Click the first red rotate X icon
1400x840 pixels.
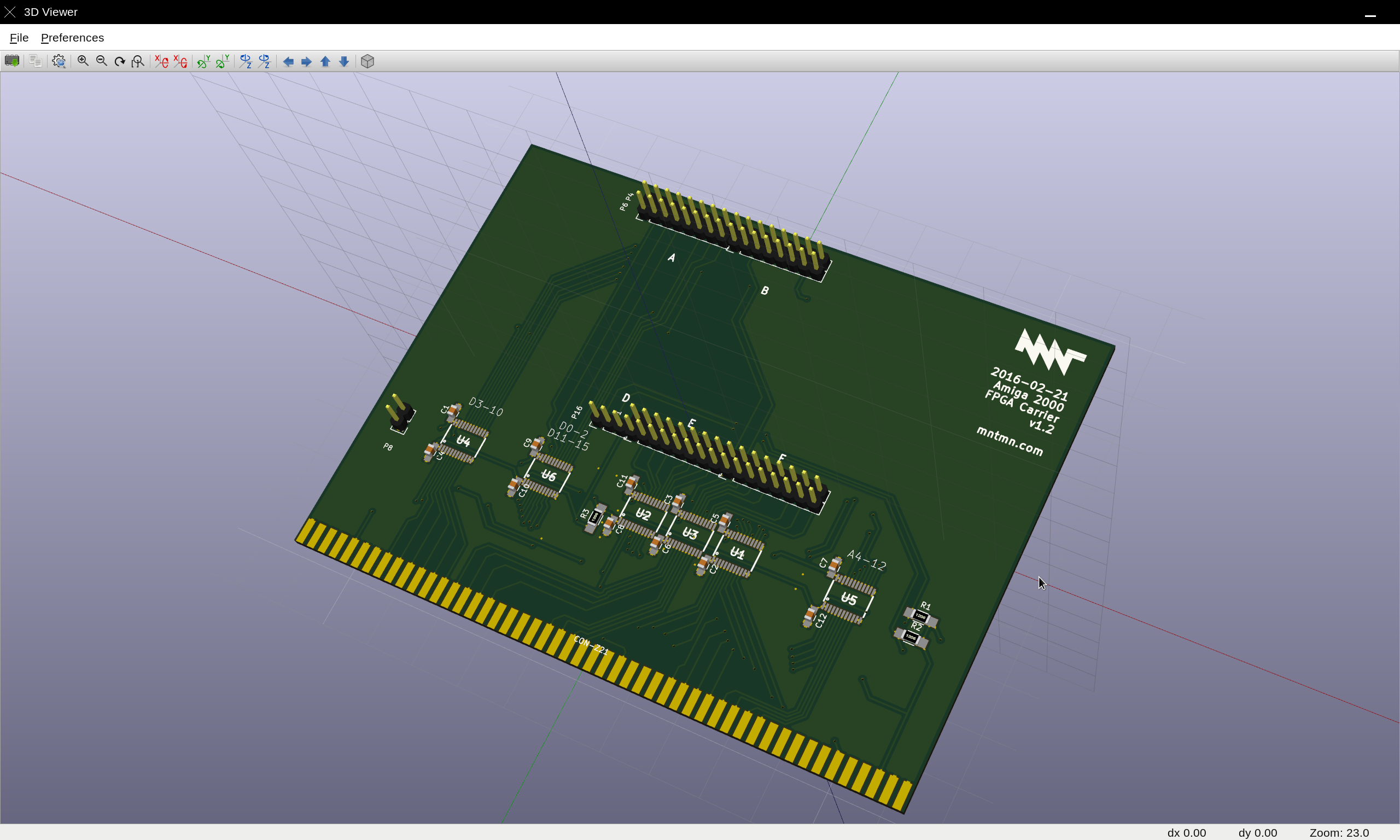(162, 61)
